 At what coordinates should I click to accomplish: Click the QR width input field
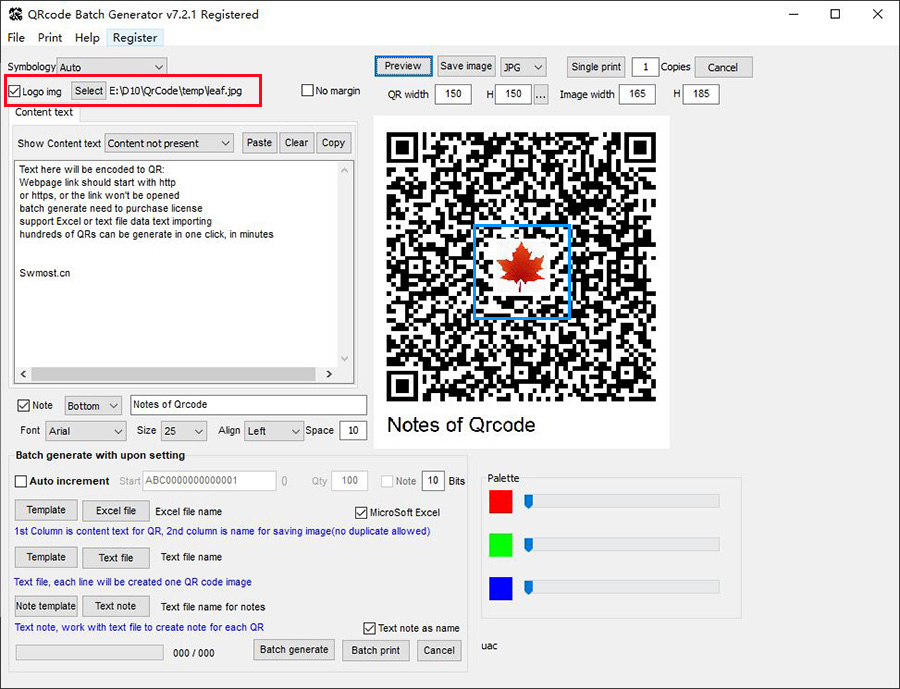click(x=453, y=94)
